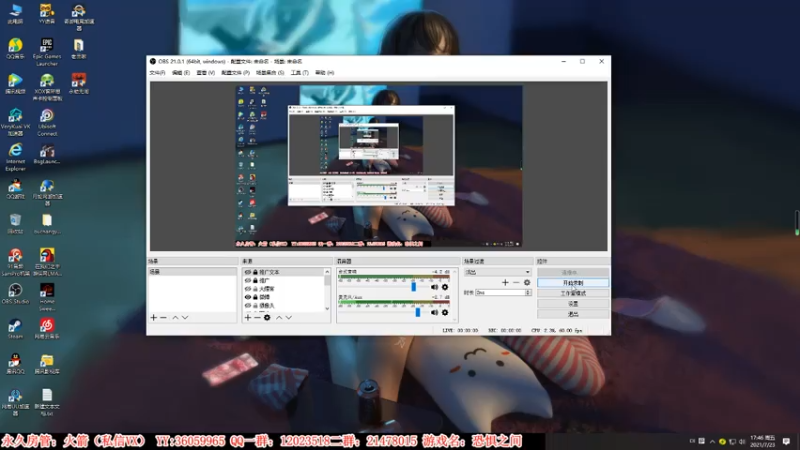Click the transition duration input field
The width and height of the screenshot is (800, 450).
point(500,293)
